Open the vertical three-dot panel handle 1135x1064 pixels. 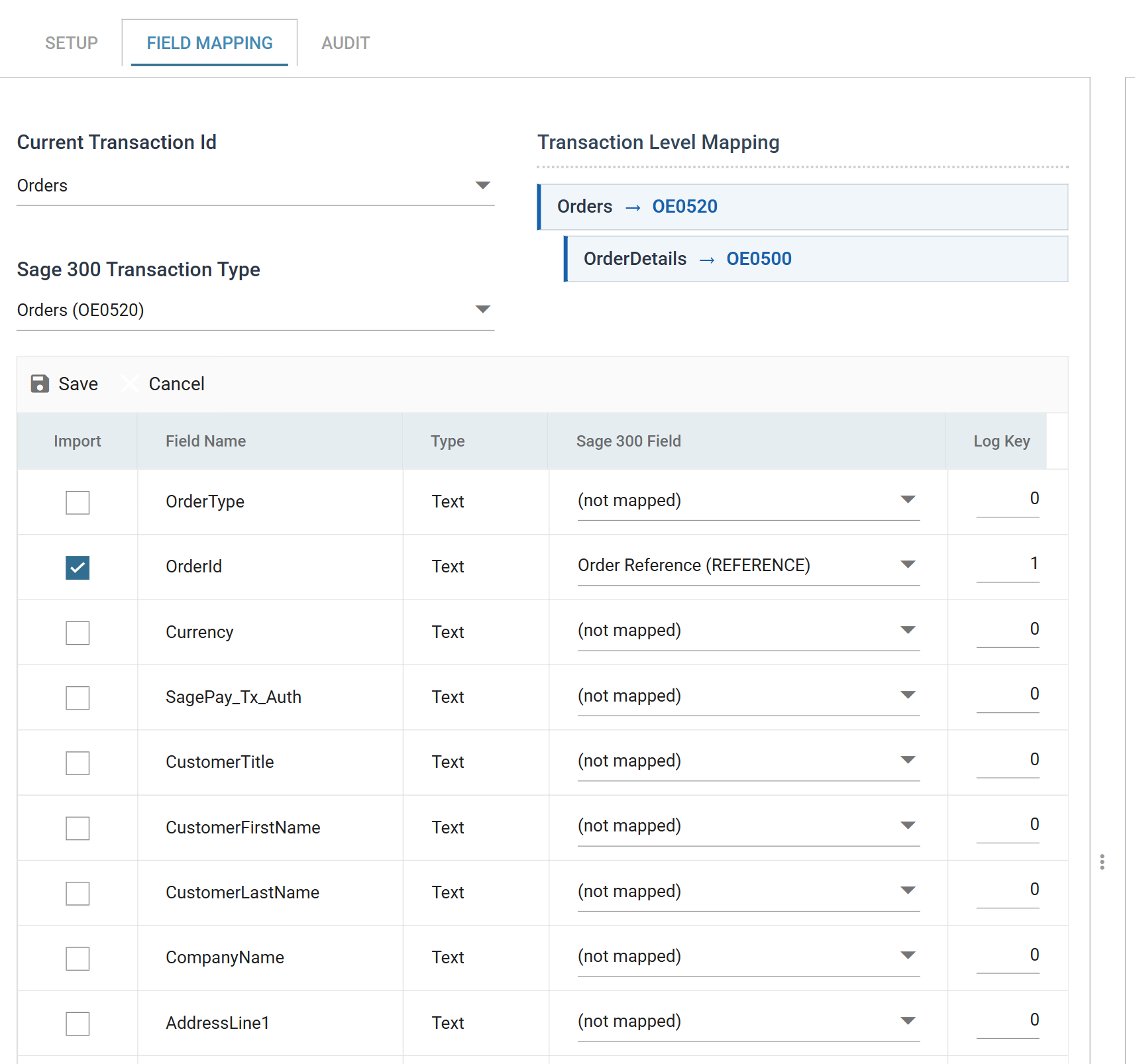(1102, 862)
